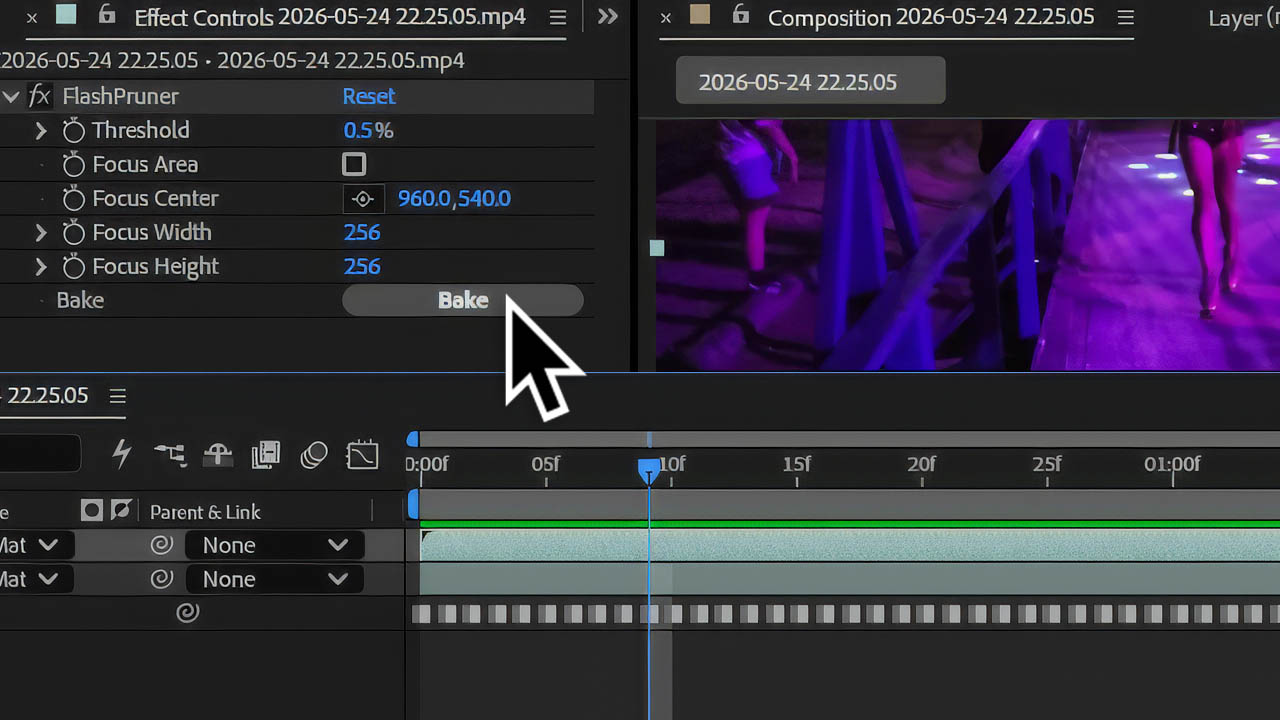This screenshot has height=720, width=1280.
Task: Click the Focus Center crosshair picker
Action: click(x=363, y=199)
